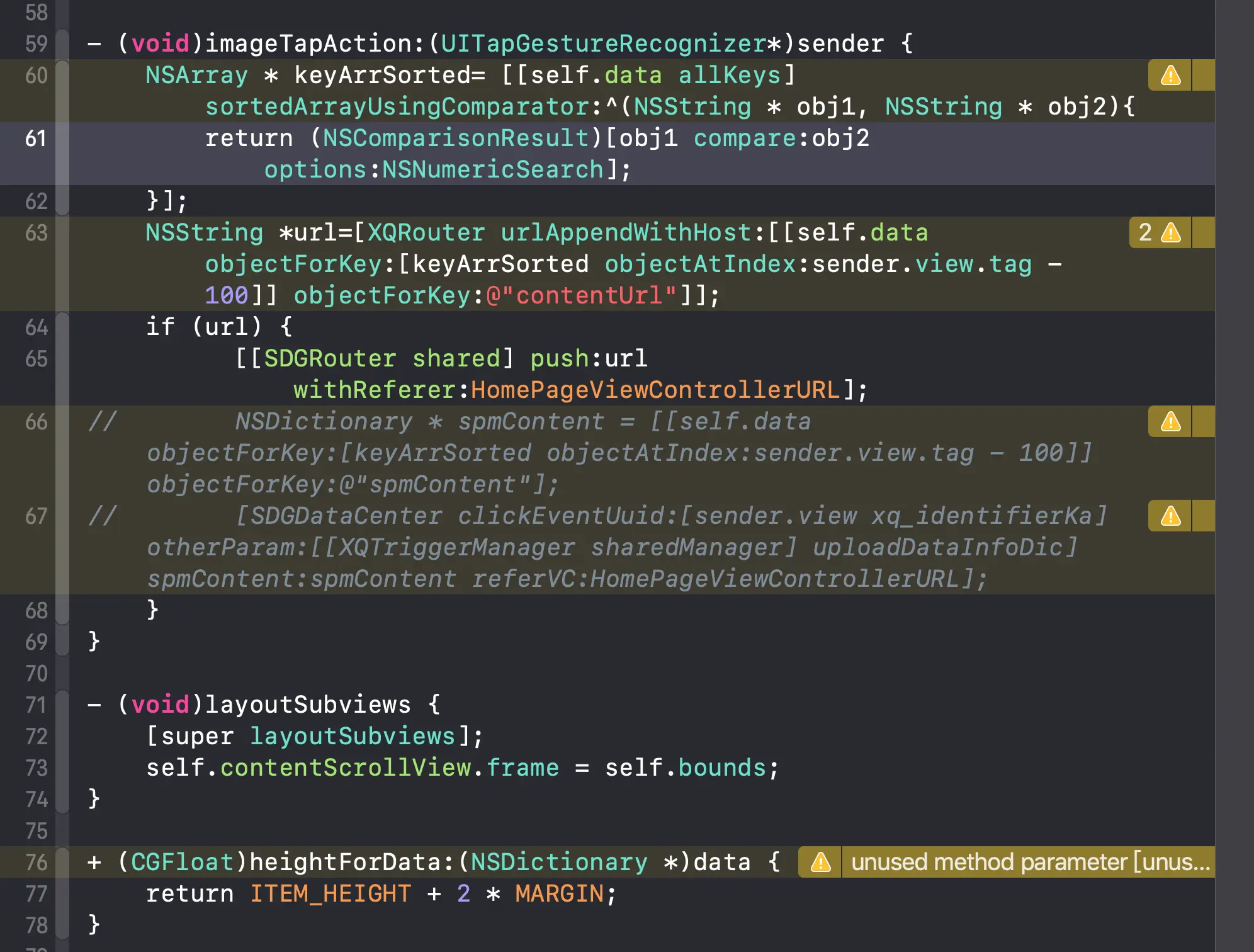Viewport: 1254px width, 952px height.
Task: Place cursor in the NSNumericSearch option text
Action: [x=492, y=170]
